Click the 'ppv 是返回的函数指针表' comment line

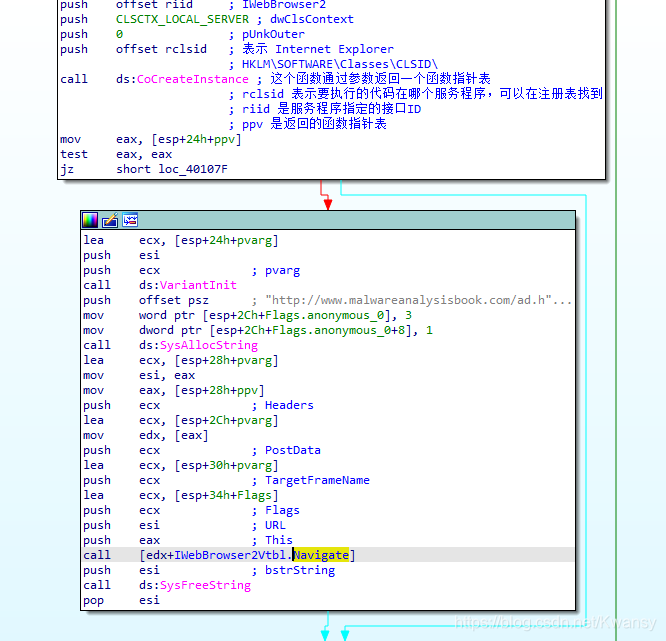coord(308,124)
